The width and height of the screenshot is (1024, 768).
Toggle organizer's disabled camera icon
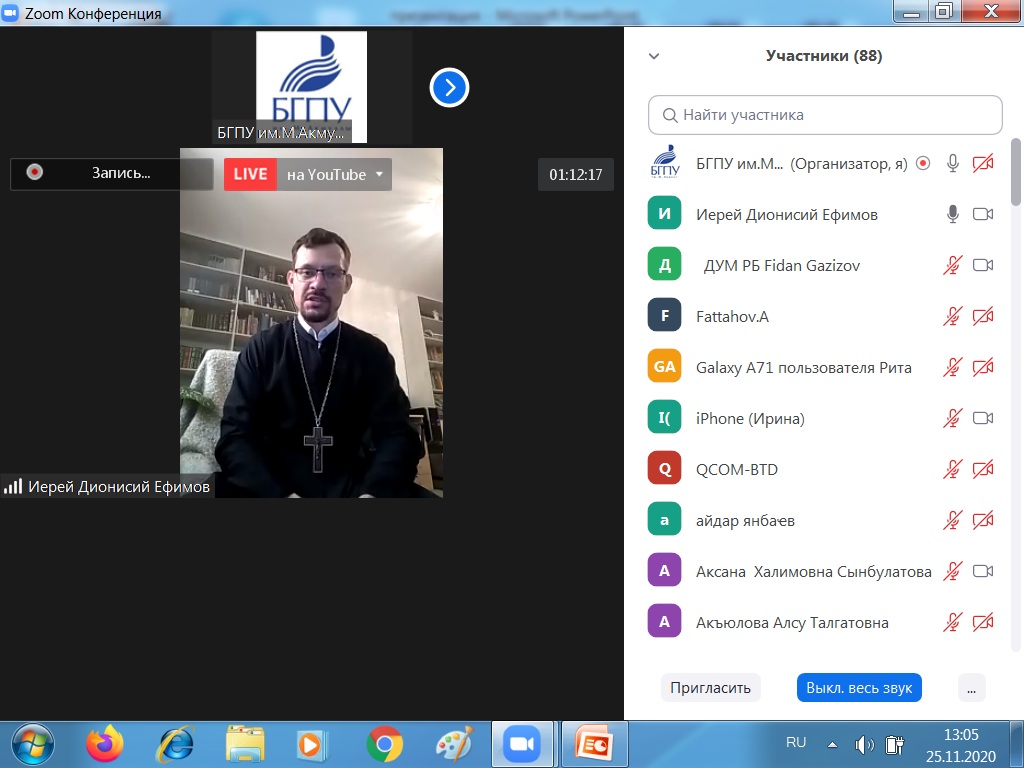tap(983, 163)
